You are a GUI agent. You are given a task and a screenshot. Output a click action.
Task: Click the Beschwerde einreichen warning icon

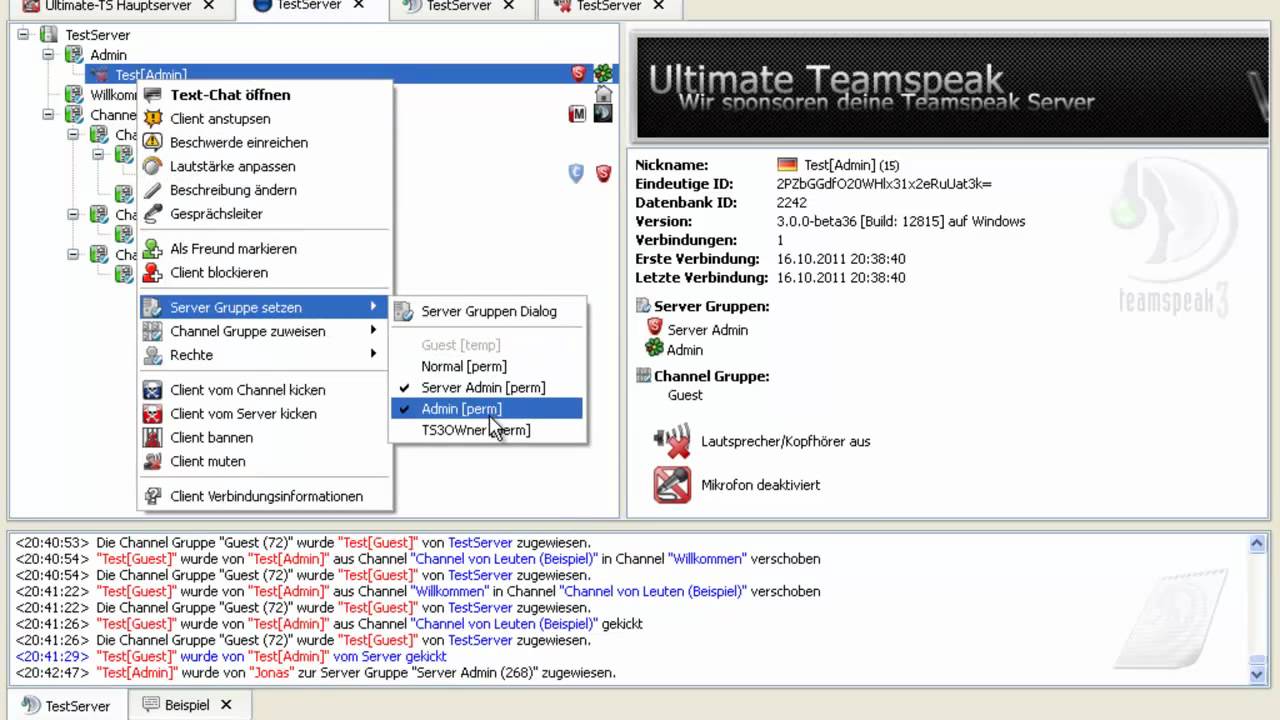tap(153, 143)
